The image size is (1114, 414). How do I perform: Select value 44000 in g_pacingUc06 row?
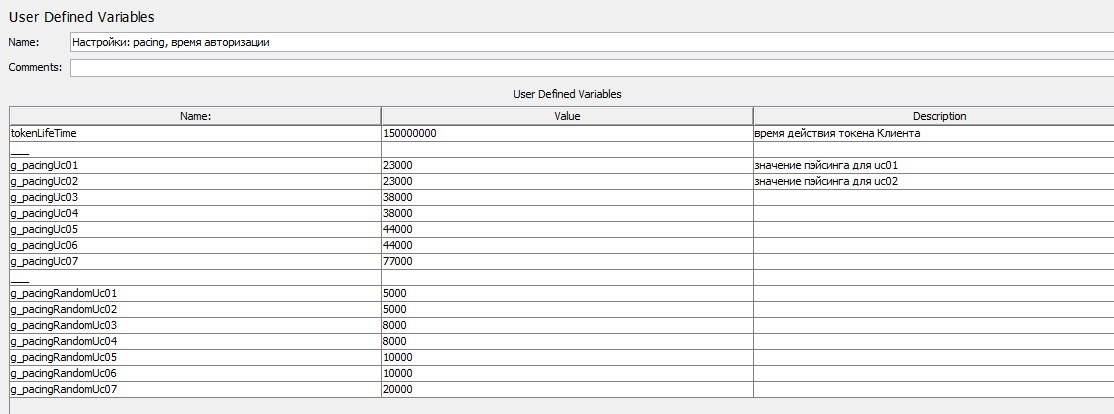pyautogui.click(x=567, y=245)
